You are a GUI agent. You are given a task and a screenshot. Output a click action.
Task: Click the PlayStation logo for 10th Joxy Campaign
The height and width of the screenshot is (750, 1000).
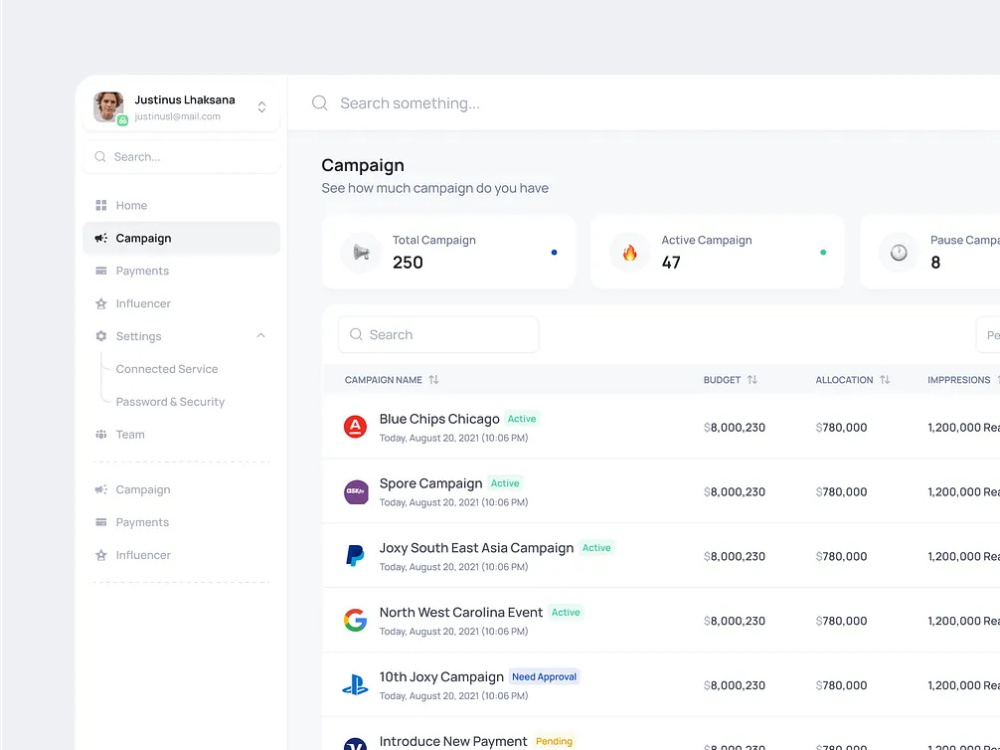(355, 684)
